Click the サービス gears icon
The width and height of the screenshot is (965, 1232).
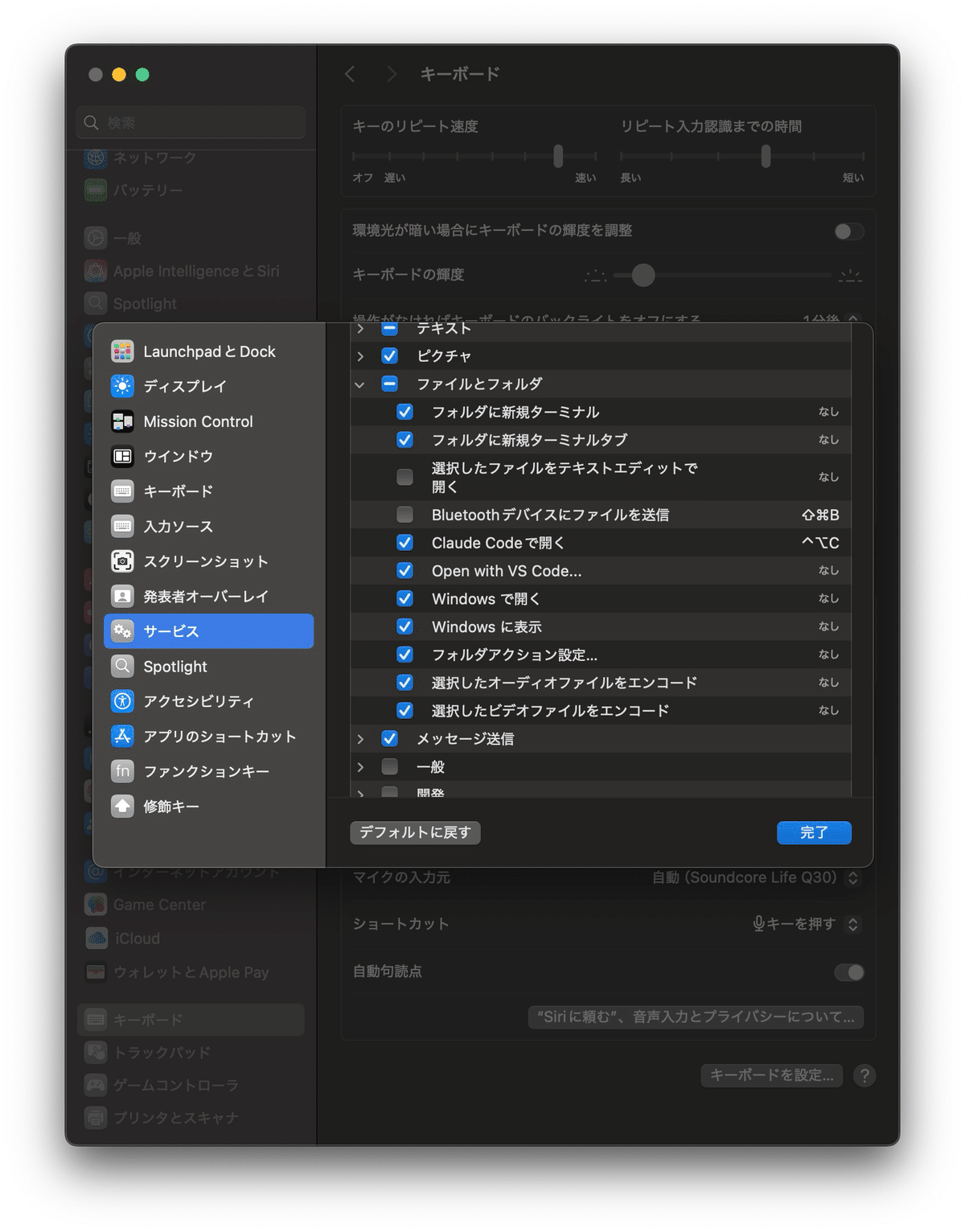pos(122,631)
